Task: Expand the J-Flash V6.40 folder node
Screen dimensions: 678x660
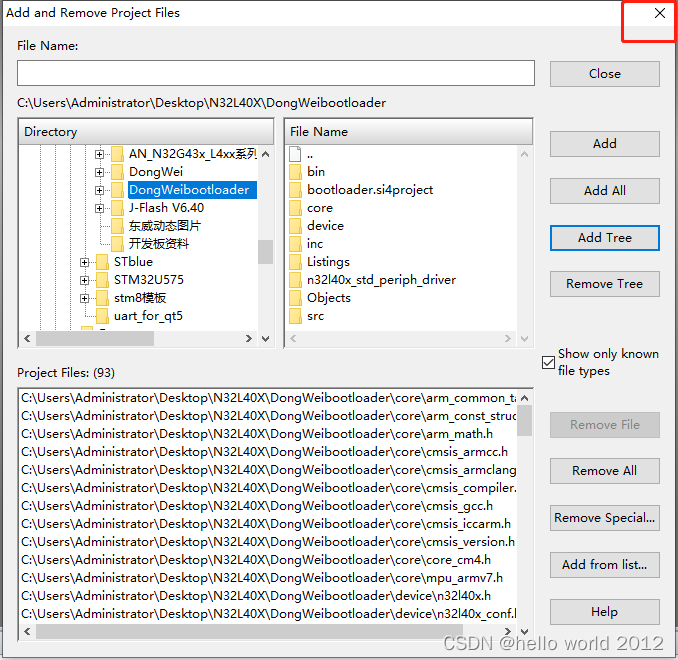Action: point(99,208)
